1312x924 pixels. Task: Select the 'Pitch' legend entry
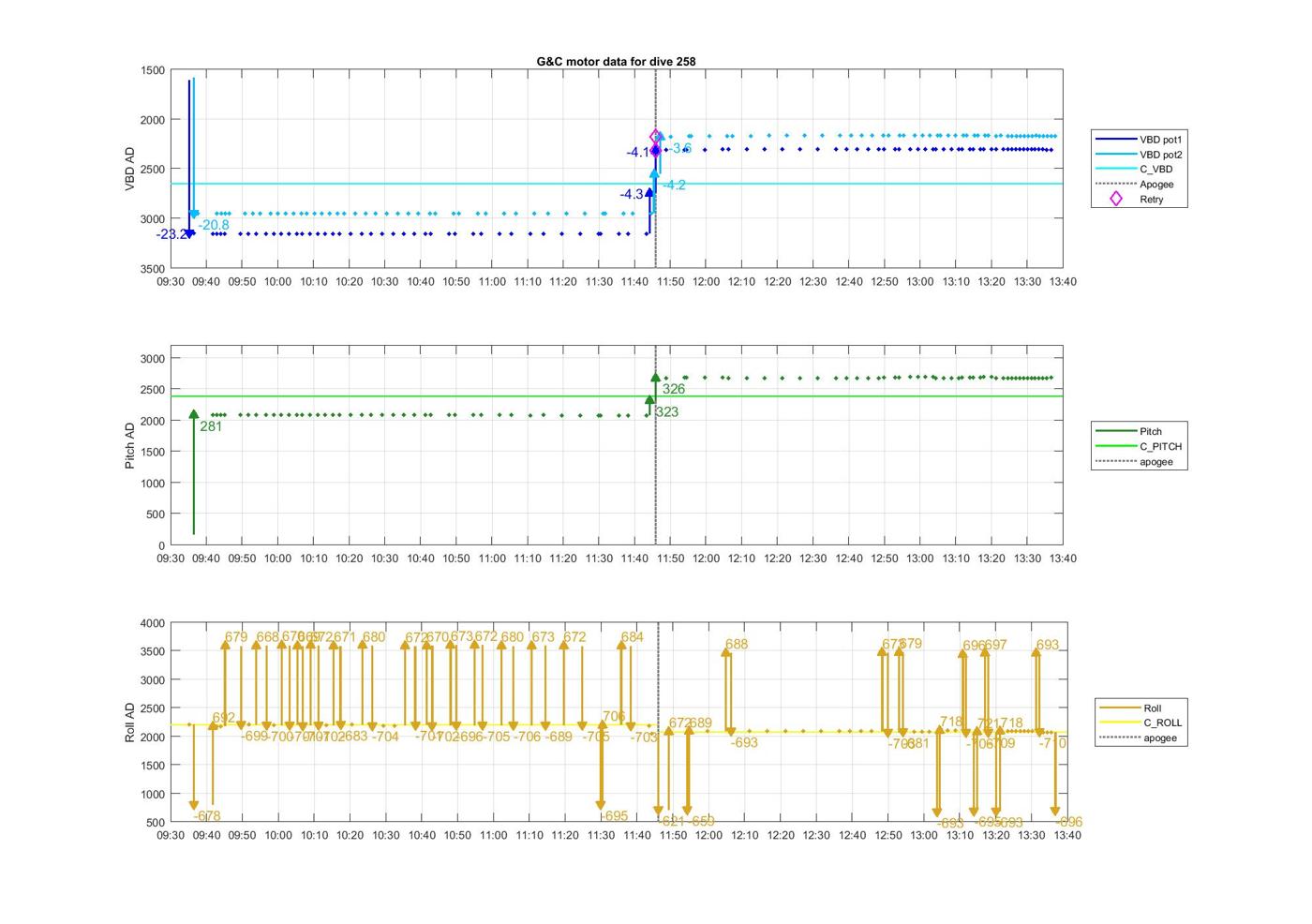[x=1129, y=432]
